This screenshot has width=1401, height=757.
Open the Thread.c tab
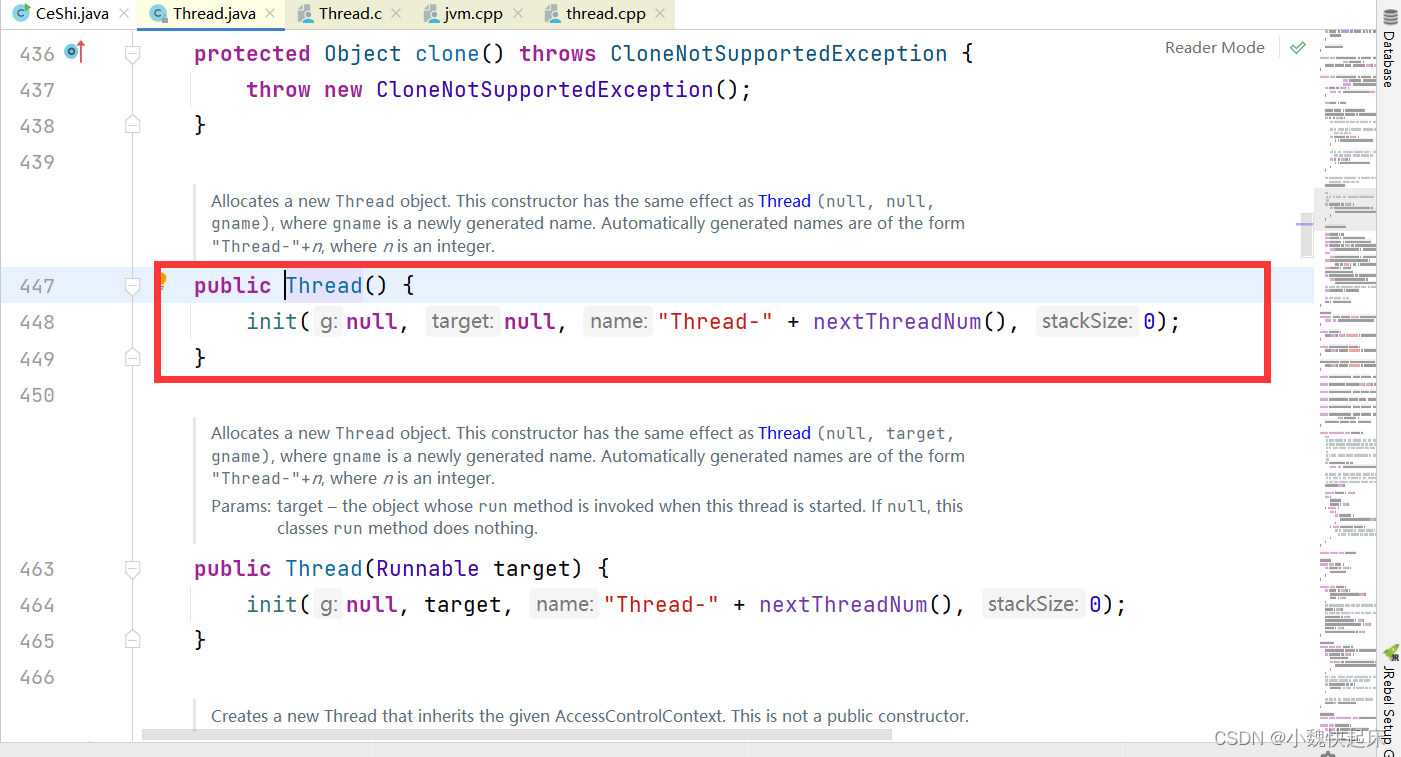click(350, 14)
